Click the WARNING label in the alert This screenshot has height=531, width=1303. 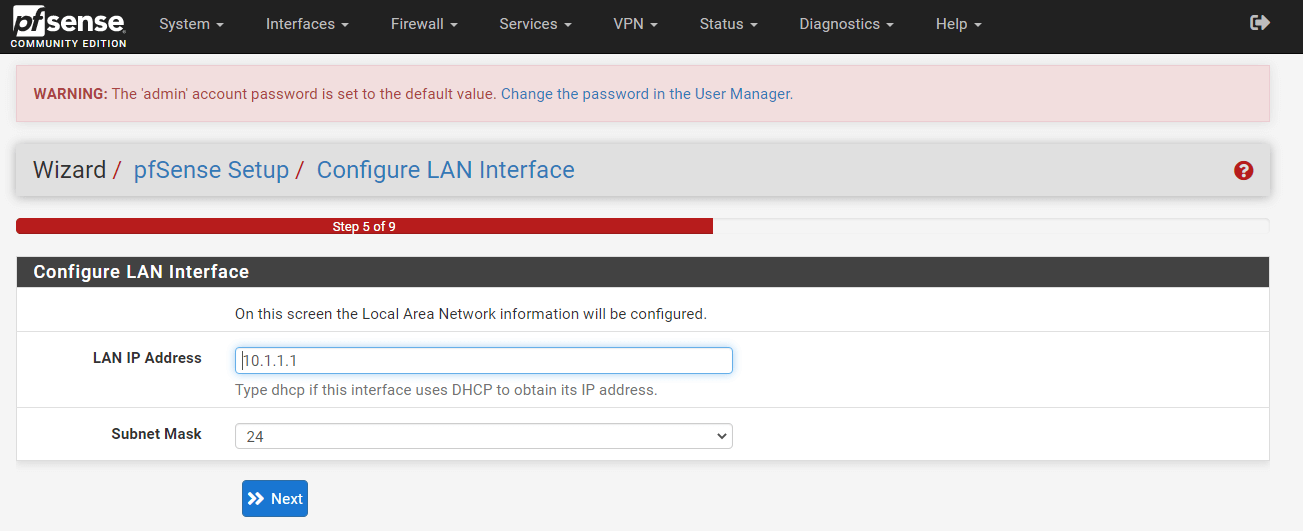[70, 94]
